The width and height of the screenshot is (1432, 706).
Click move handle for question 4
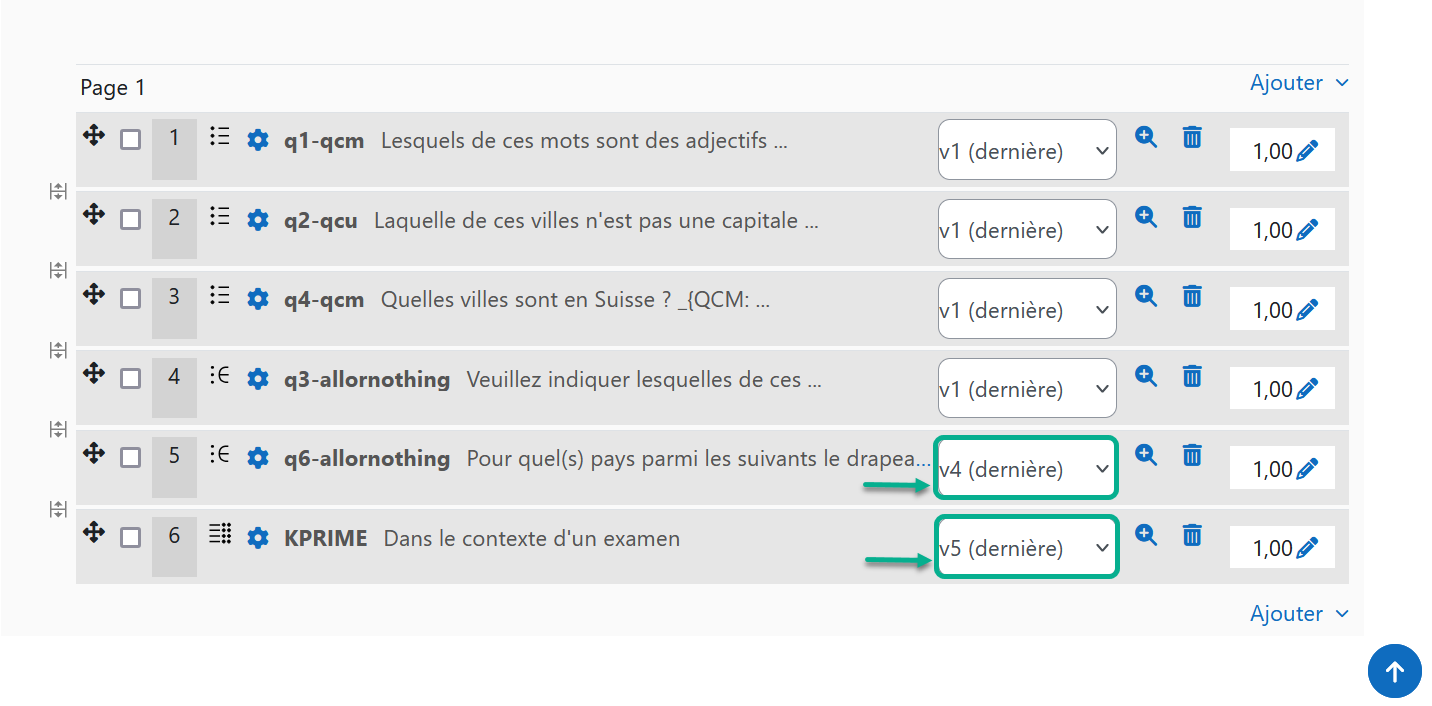coord(94,373)
